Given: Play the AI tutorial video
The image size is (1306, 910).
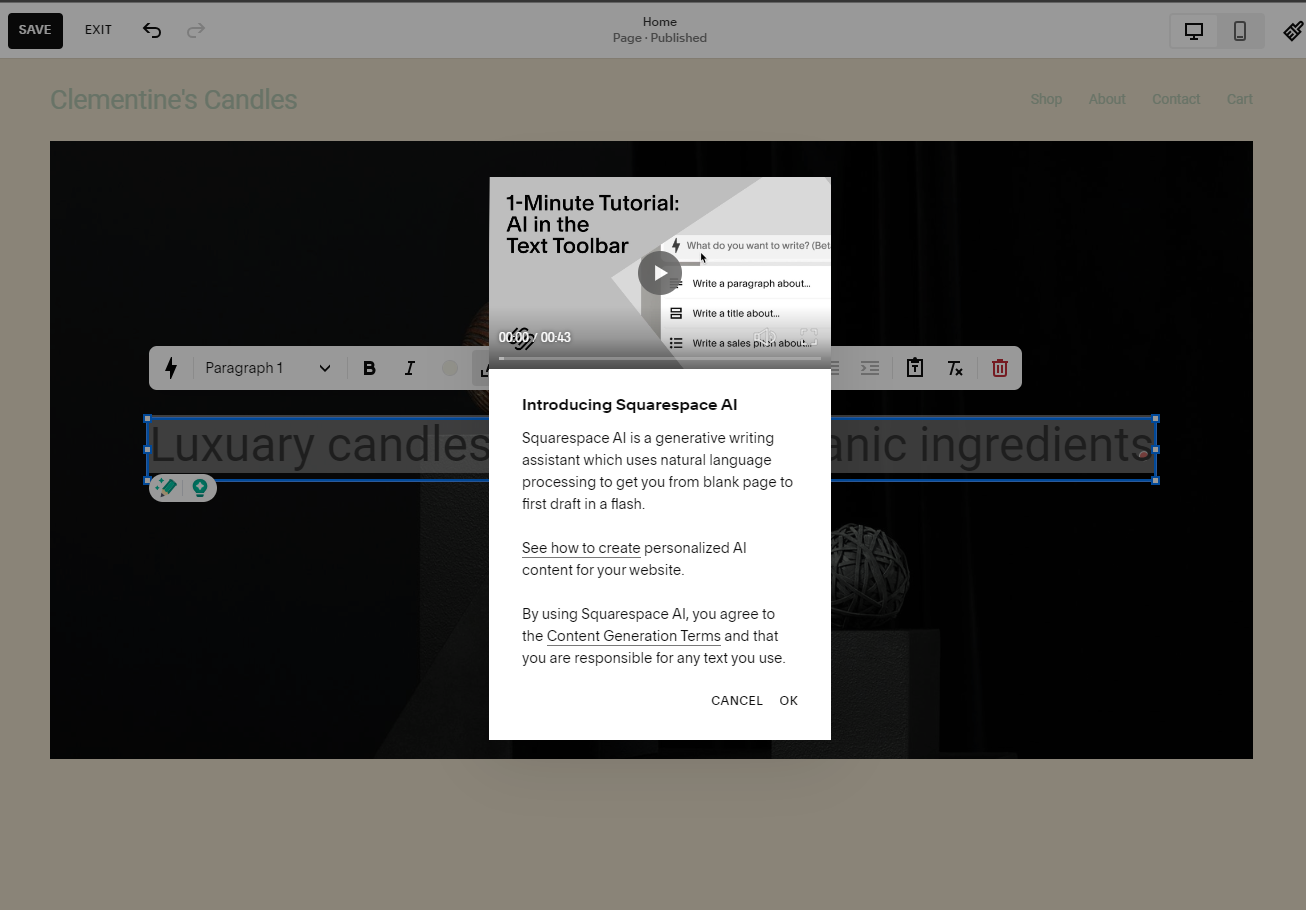Looking at the screenshot, I should 659,271.
